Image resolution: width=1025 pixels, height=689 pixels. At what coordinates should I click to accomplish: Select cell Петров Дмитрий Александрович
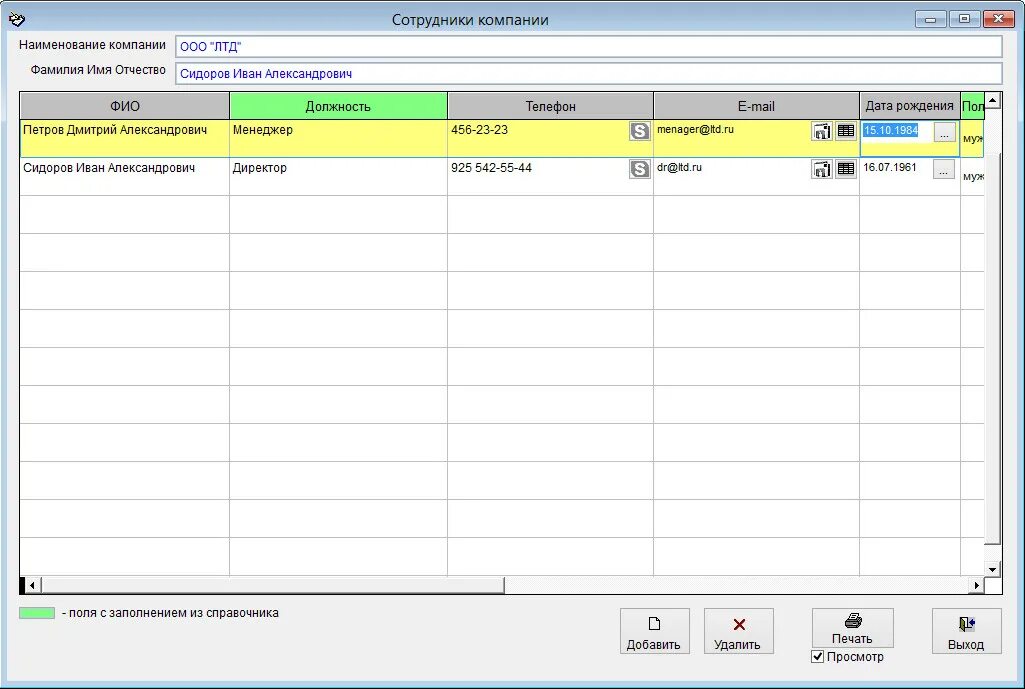pyautogui.click(x=124, y=138)
